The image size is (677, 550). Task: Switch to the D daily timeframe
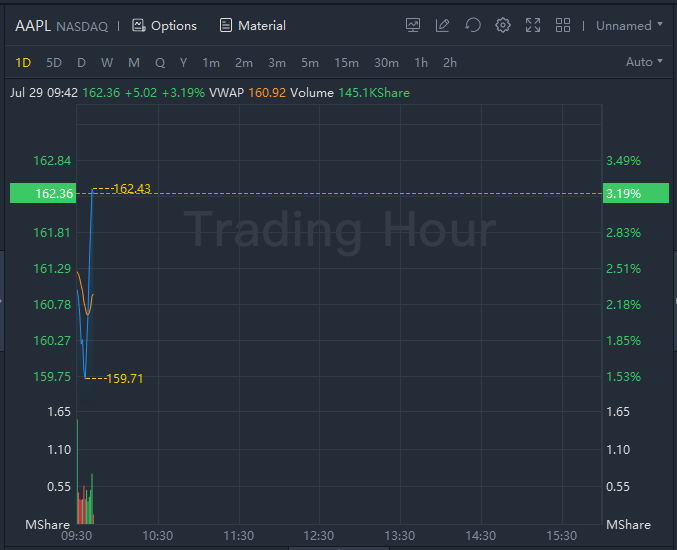pyautogui.click(x=81, y=63)
